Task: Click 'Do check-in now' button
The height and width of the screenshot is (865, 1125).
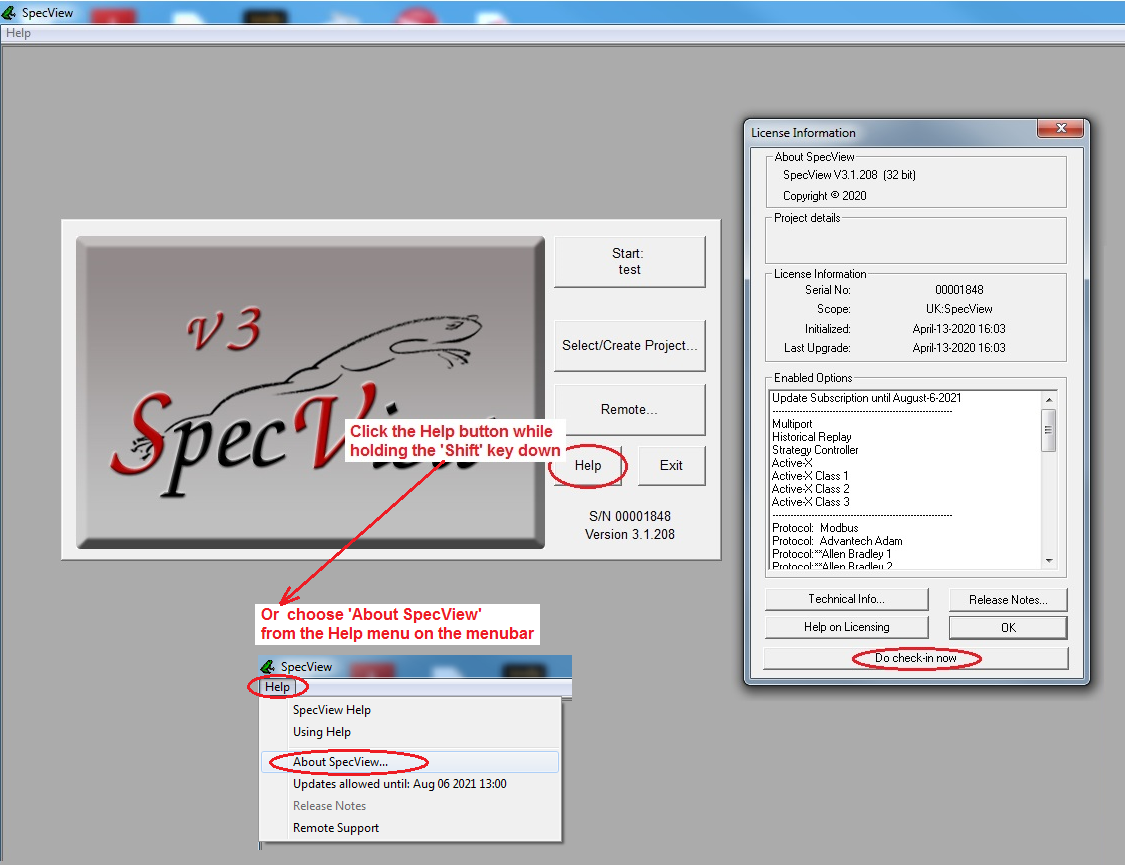Action: 915,658
